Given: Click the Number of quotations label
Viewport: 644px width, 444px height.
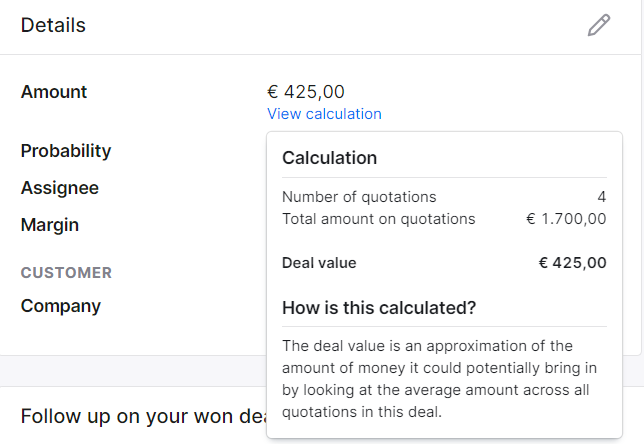Looking at the screenshot, I should click(359, 197).
